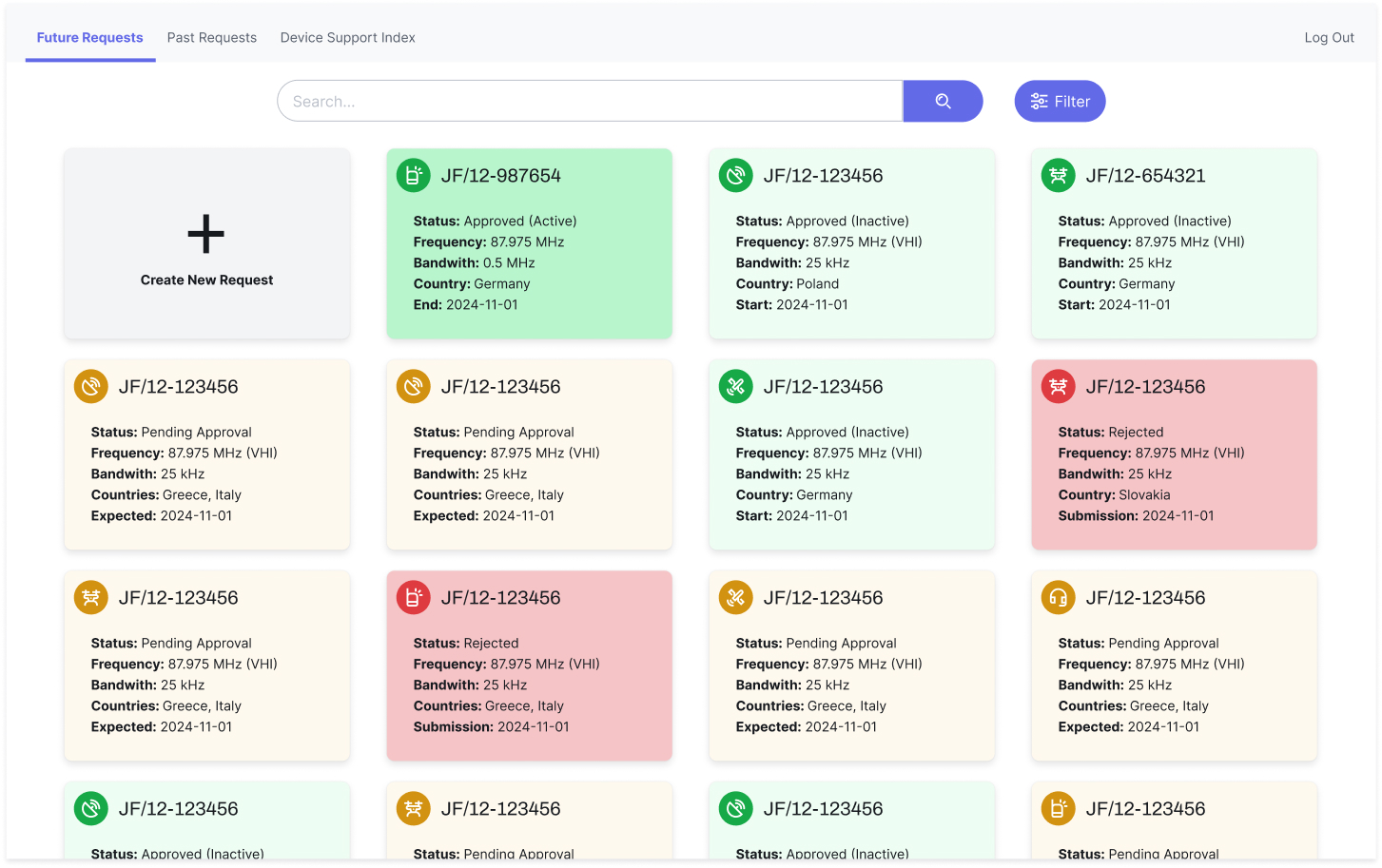1382x868 pixels.
Task: Open request JF/12-654321 title
Action: (x=1145, y=176)
